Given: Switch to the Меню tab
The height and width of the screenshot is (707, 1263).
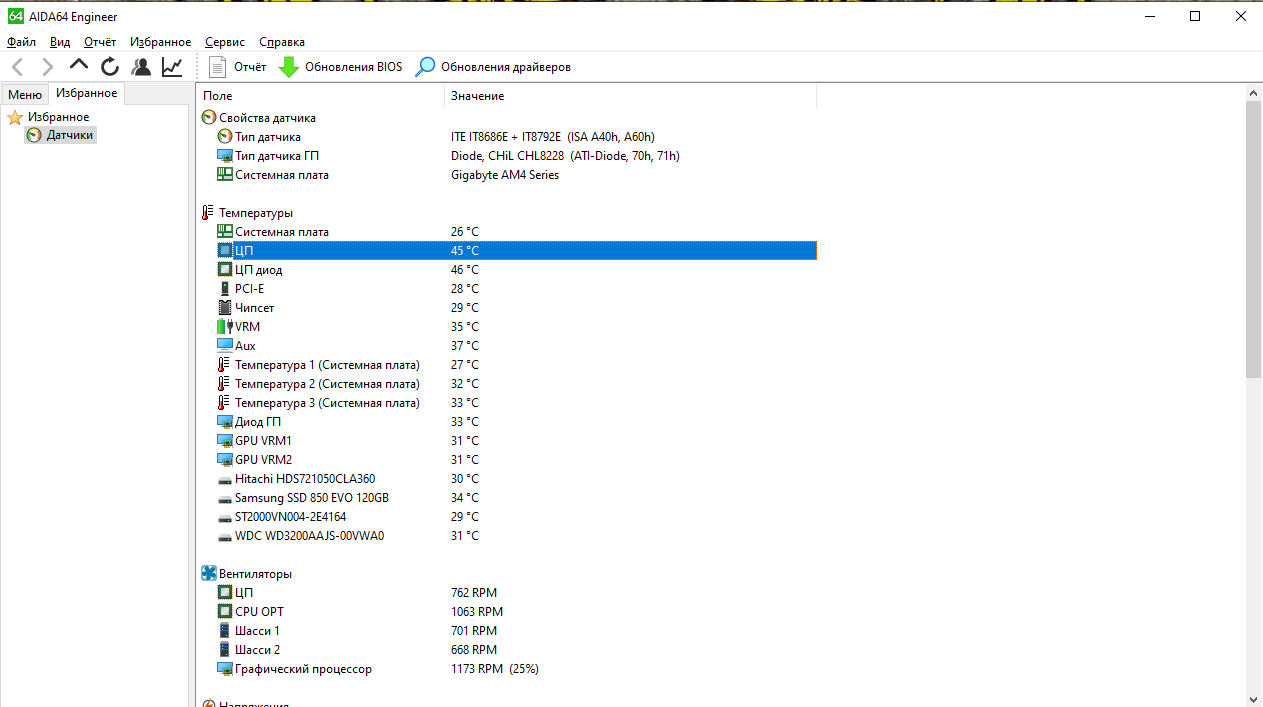Looking at the screenshot, I should pos(25,95).
